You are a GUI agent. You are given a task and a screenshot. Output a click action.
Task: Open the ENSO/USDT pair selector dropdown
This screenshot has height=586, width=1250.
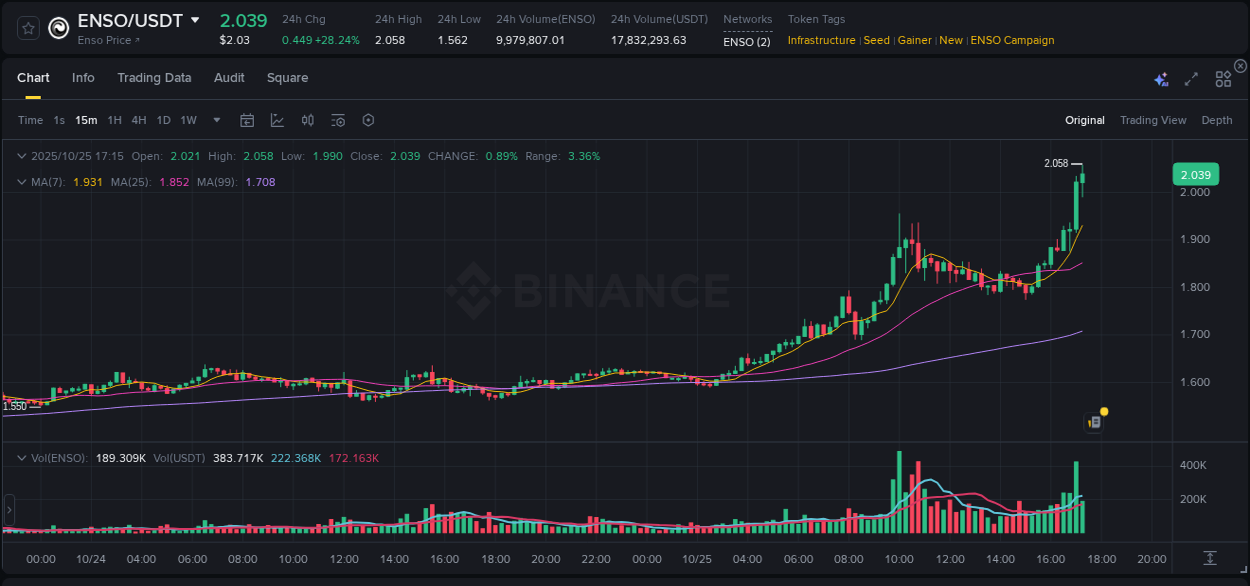pyautogui.click(x=197, y=19)
